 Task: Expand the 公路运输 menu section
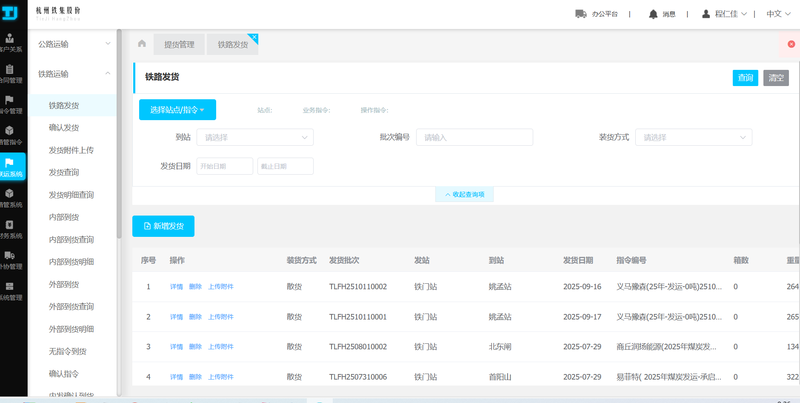pyautogui.click(x=75, y=44)
